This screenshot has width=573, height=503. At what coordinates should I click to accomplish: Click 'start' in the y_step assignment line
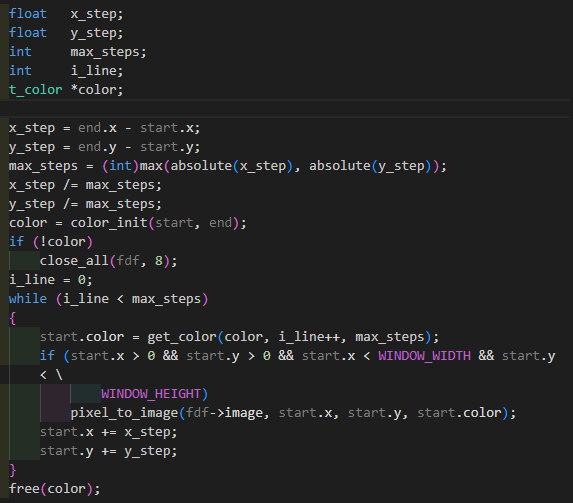[x=159, y=147]
